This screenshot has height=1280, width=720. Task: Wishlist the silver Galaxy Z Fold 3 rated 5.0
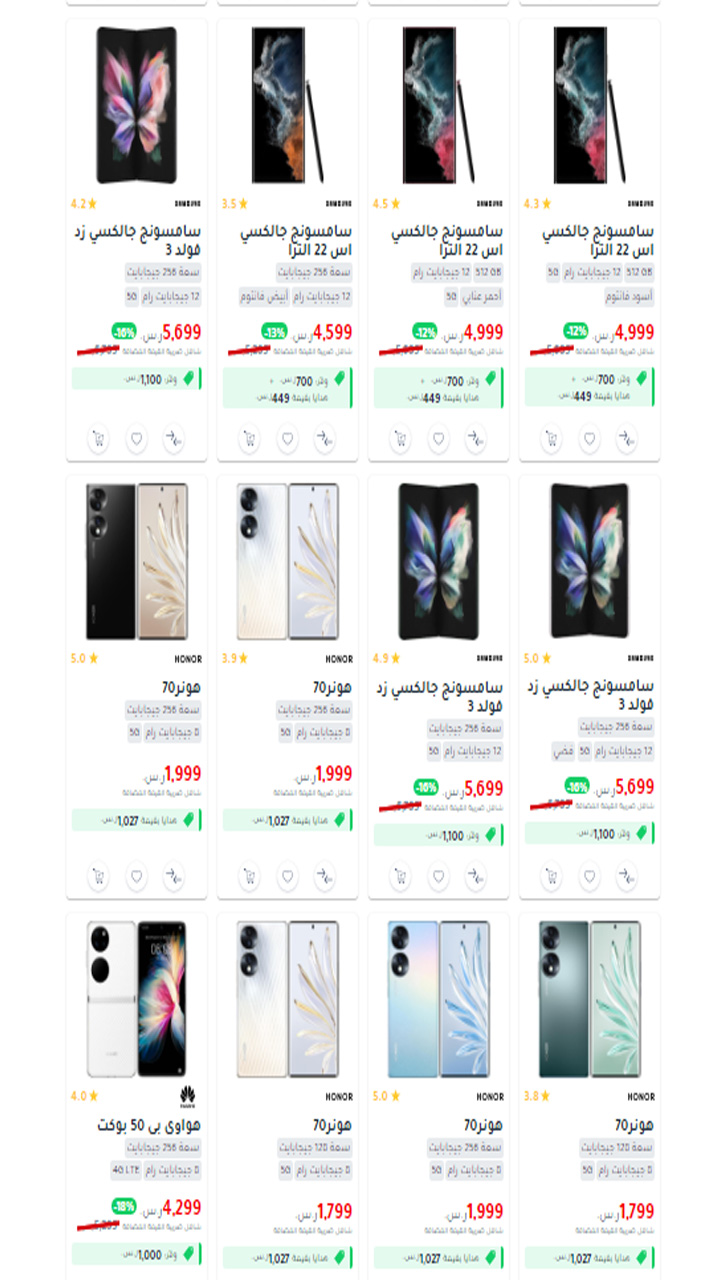pos(589,877)
